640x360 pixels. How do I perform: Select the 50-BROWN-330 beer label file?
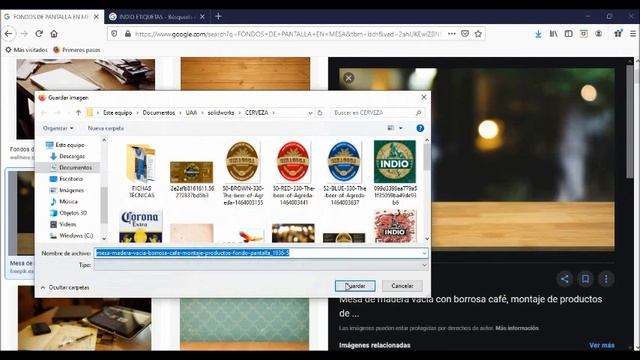[242, 173]
